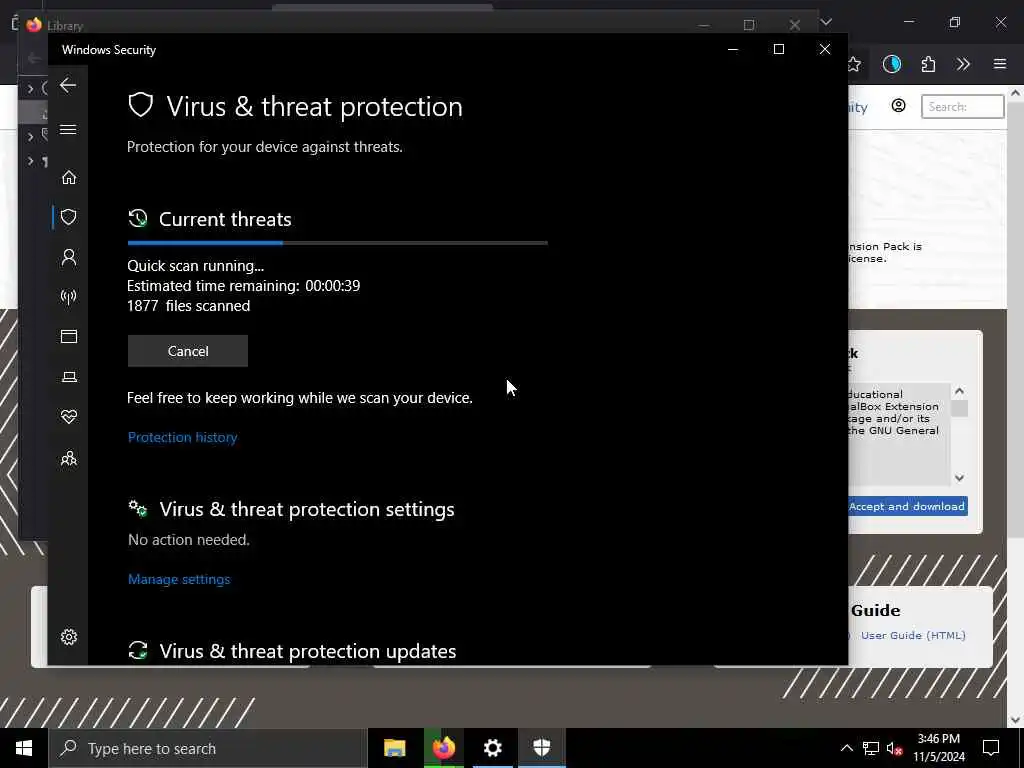Open Firewall & network protection icon
Image resolution: width=1024 pixels, height=768 pixels.
[69, 297]
